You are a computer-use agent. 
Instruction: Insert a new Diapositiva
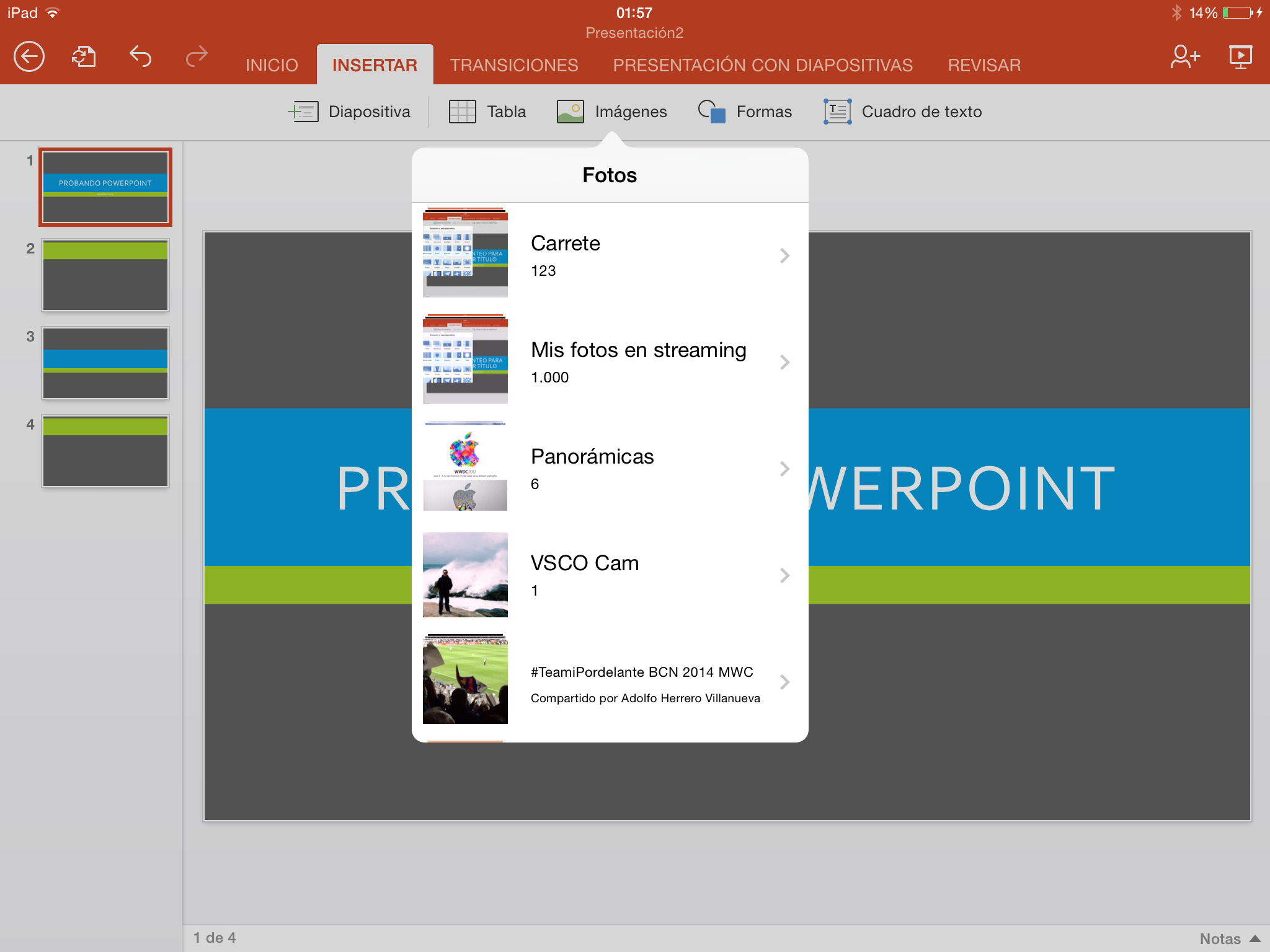click(x=350, y=112)
